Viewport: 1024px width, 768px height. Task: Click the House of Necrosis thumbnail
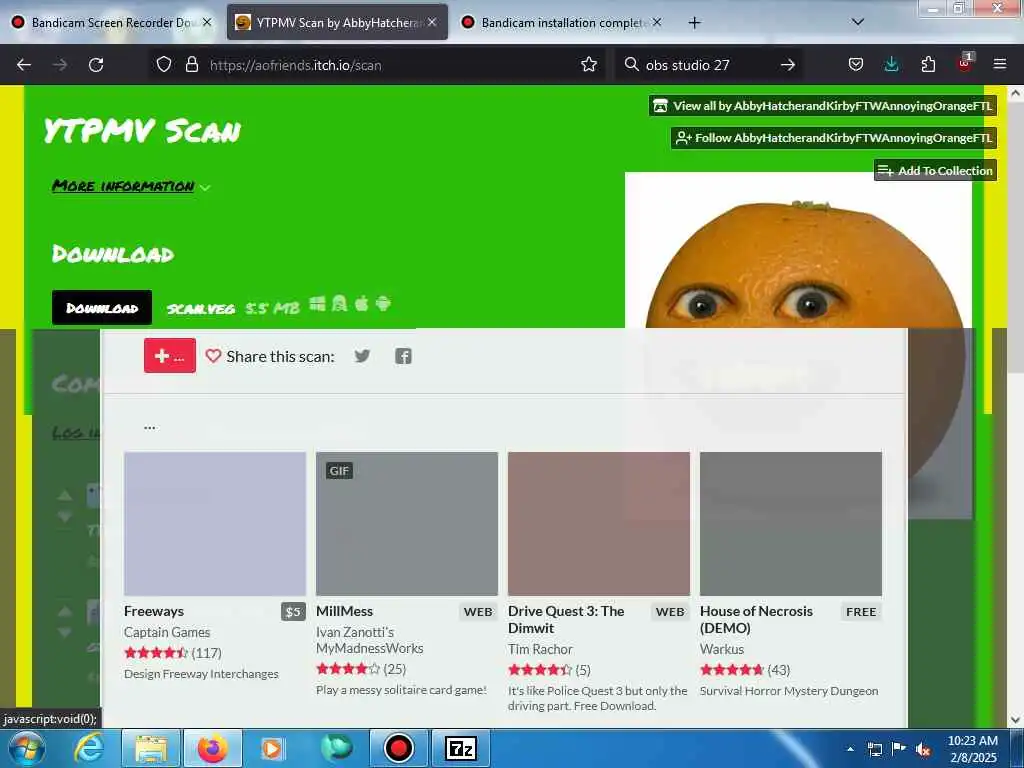click(x=791, y=524)
